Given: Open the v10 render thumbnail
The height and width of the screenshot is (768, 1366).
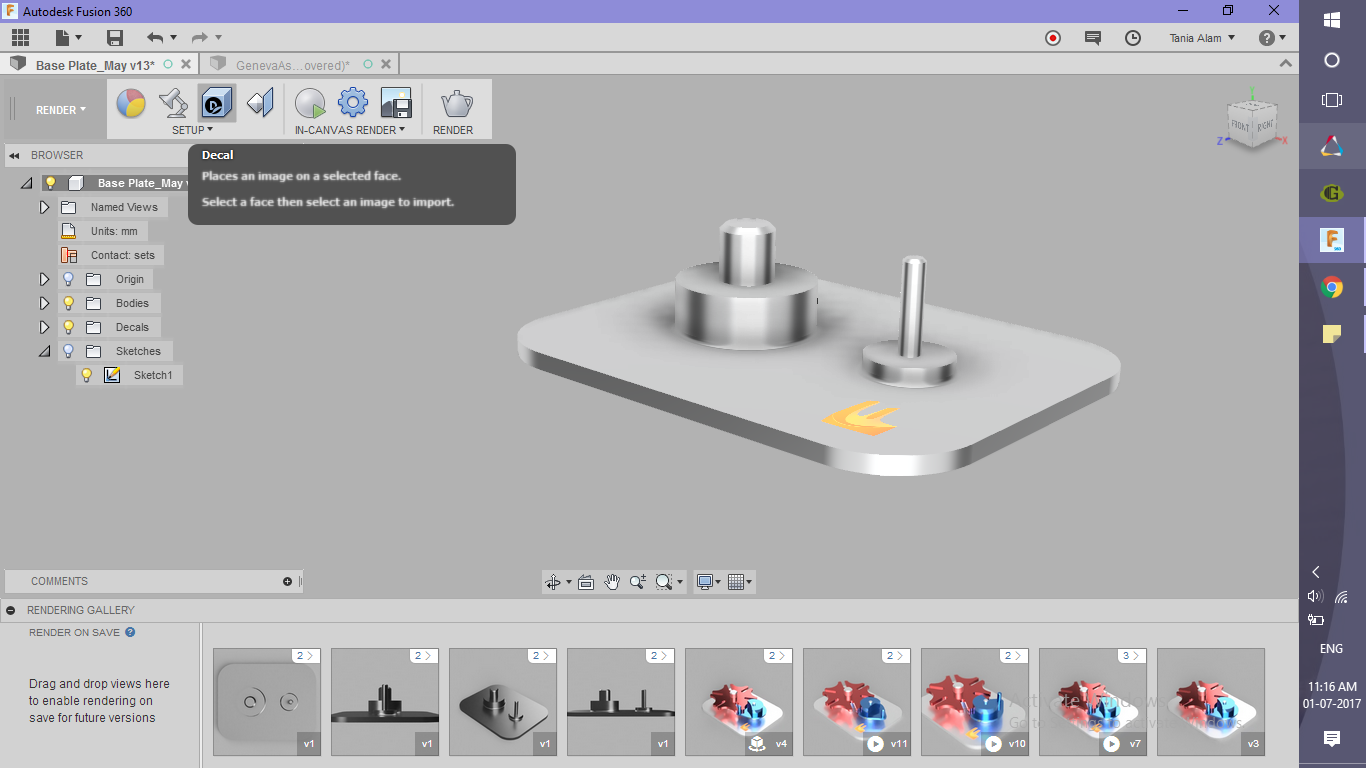Looking at the screenshot, I should (975, 702).
